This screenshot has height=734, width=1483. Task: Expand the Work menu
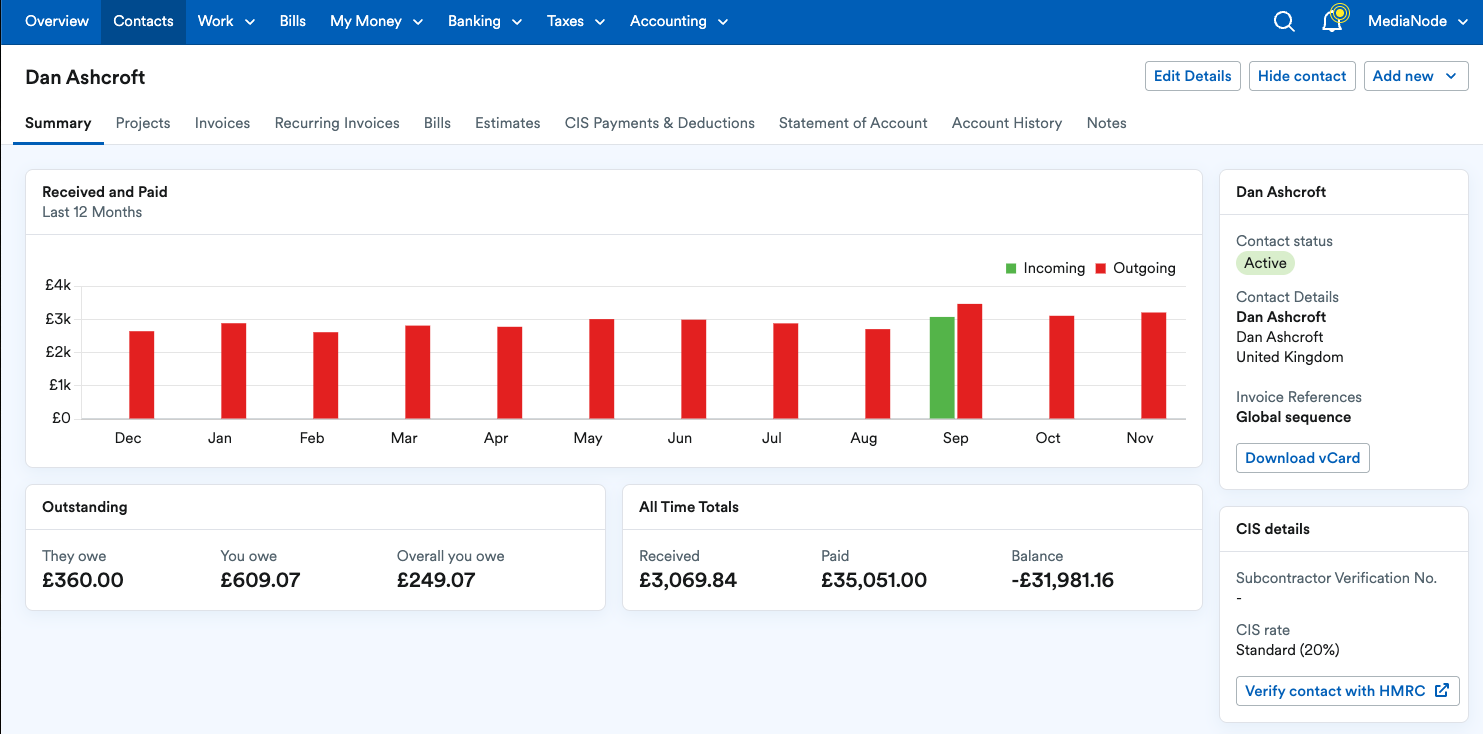pyautogui.click(x=226, y=21)
